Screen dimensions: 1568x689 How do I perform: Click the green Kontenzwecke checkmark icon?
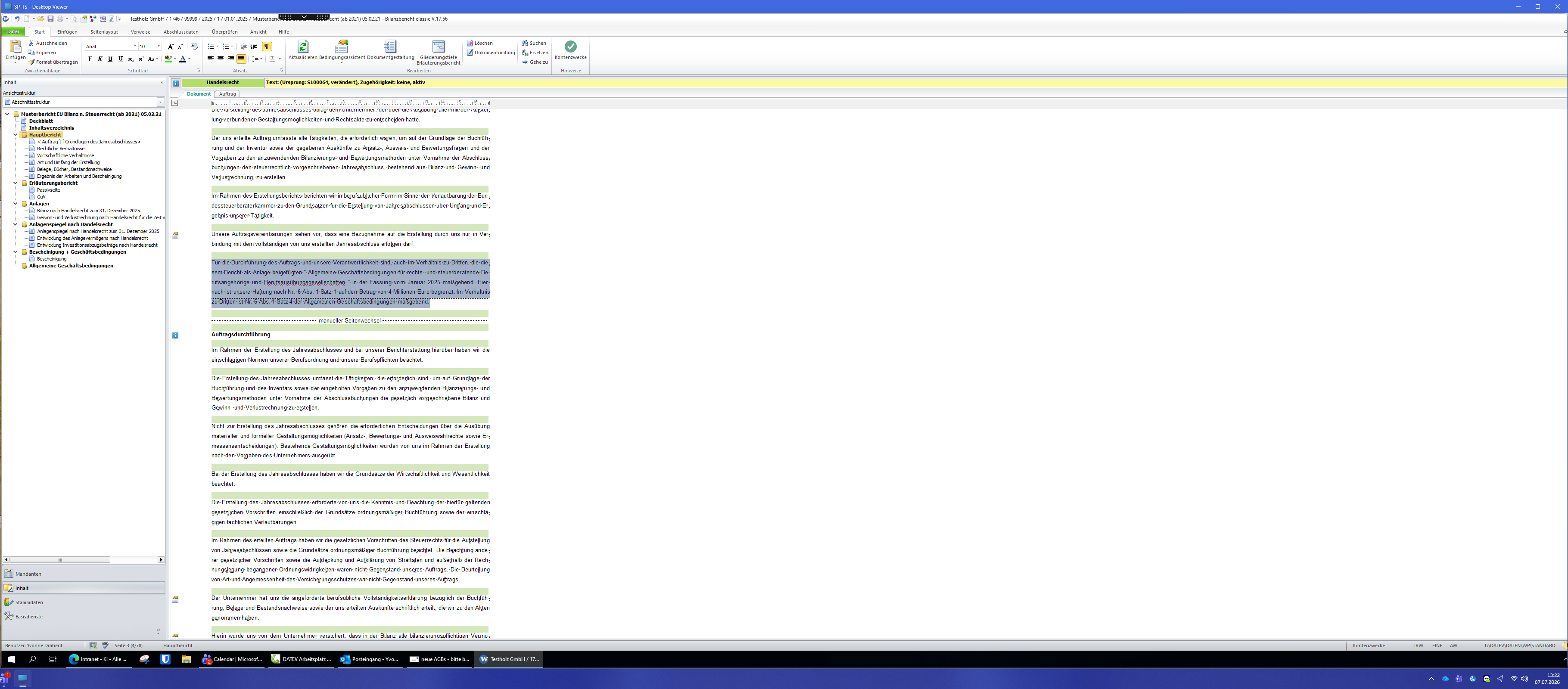click(x=570, y=47)
